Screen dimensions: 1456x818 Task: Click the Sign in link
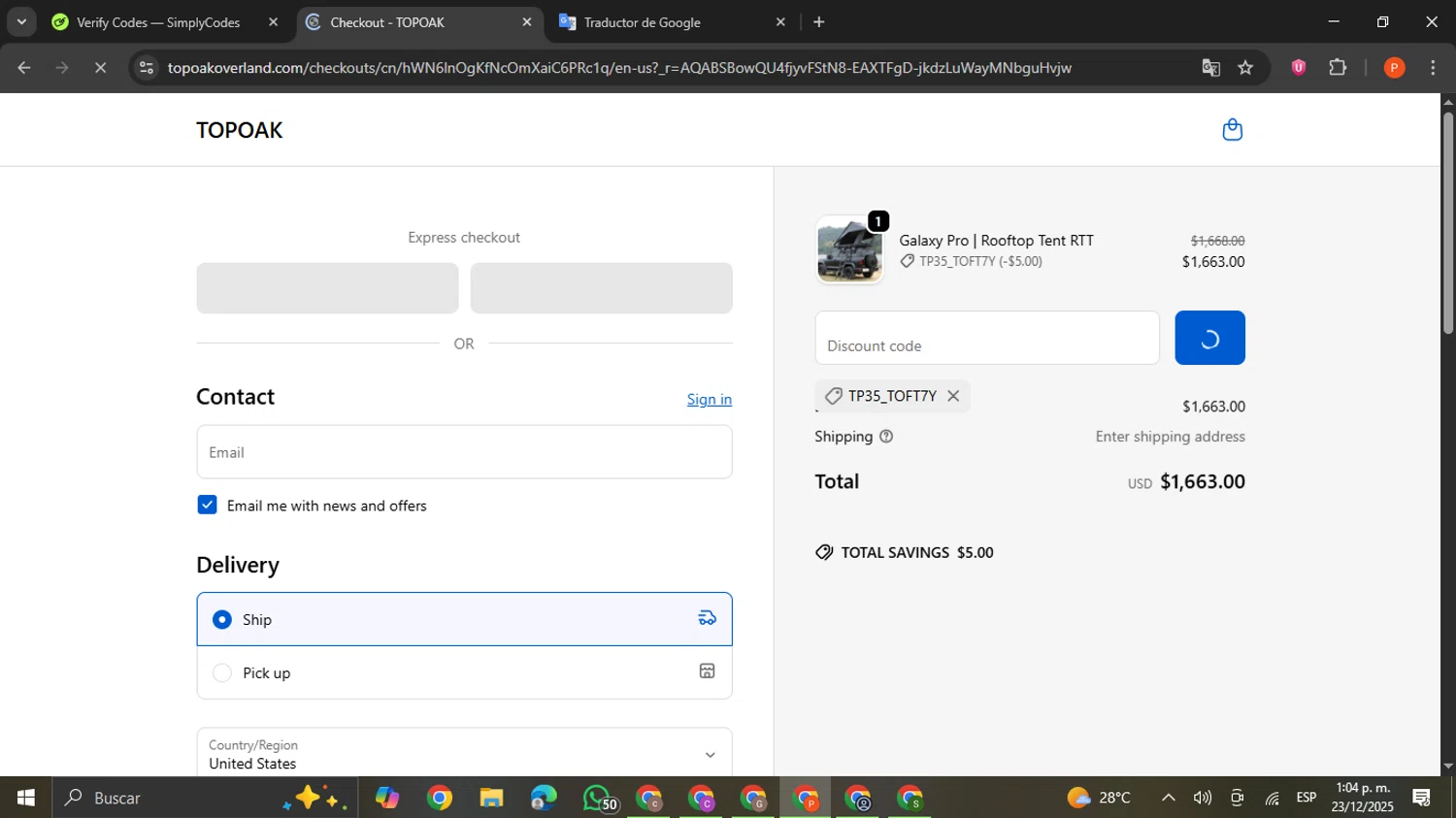coord(710,399)
